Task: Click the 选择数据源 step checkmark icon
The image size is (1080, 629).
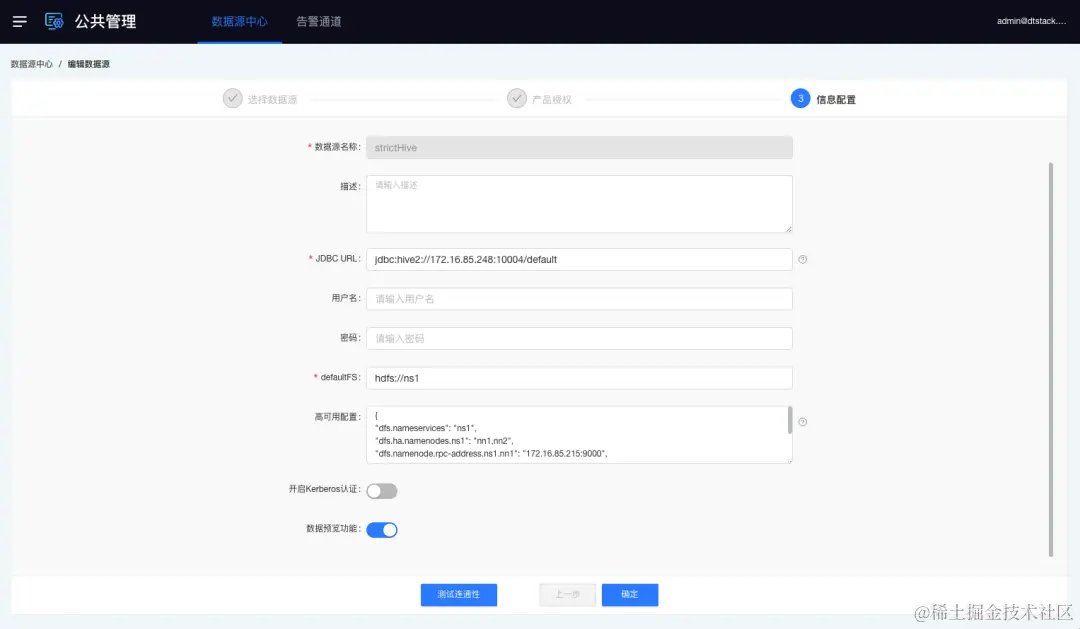Action: click(x=232, y=99)
